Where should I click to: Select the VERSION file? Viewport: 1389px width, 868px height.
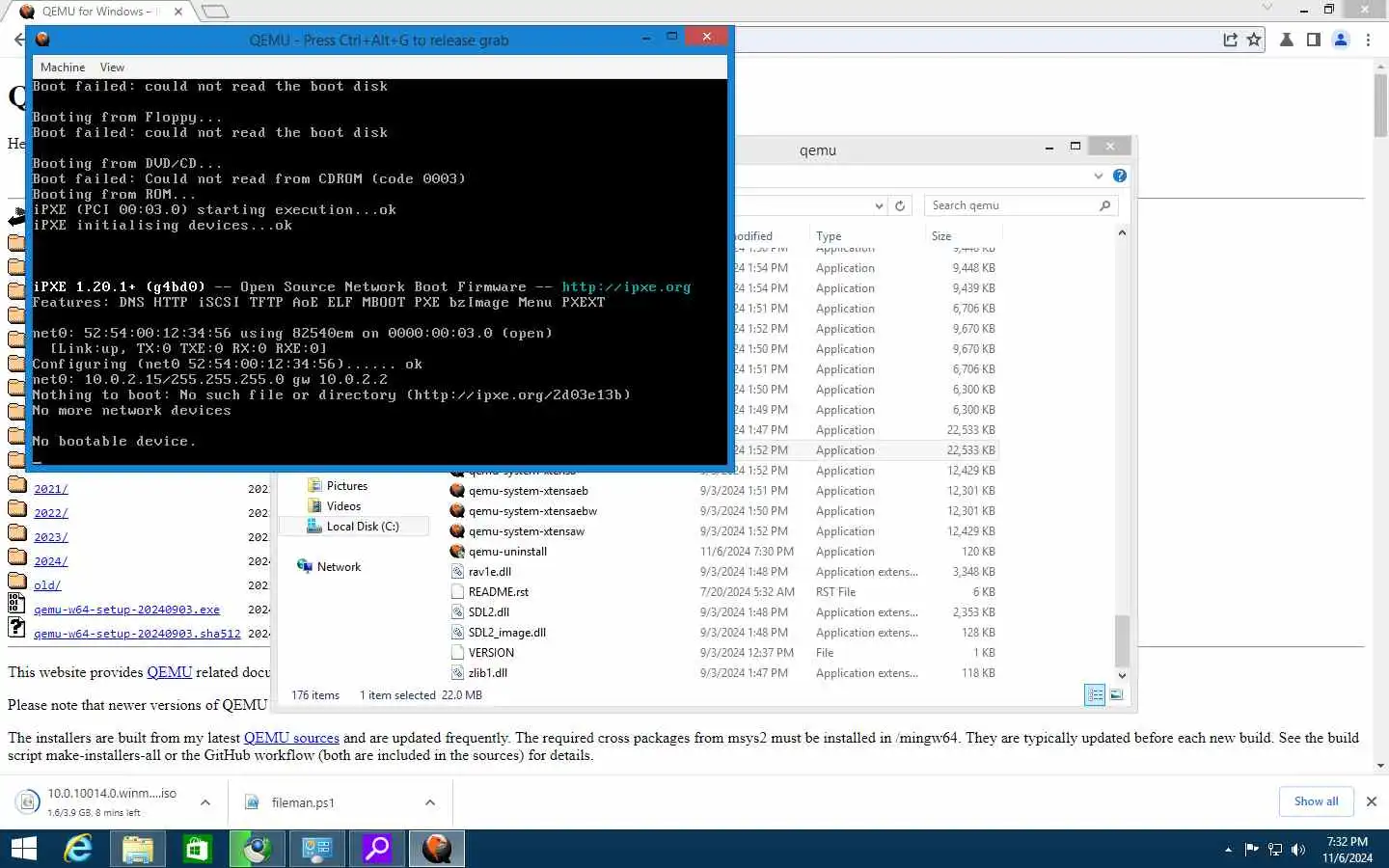pos(491,653)
